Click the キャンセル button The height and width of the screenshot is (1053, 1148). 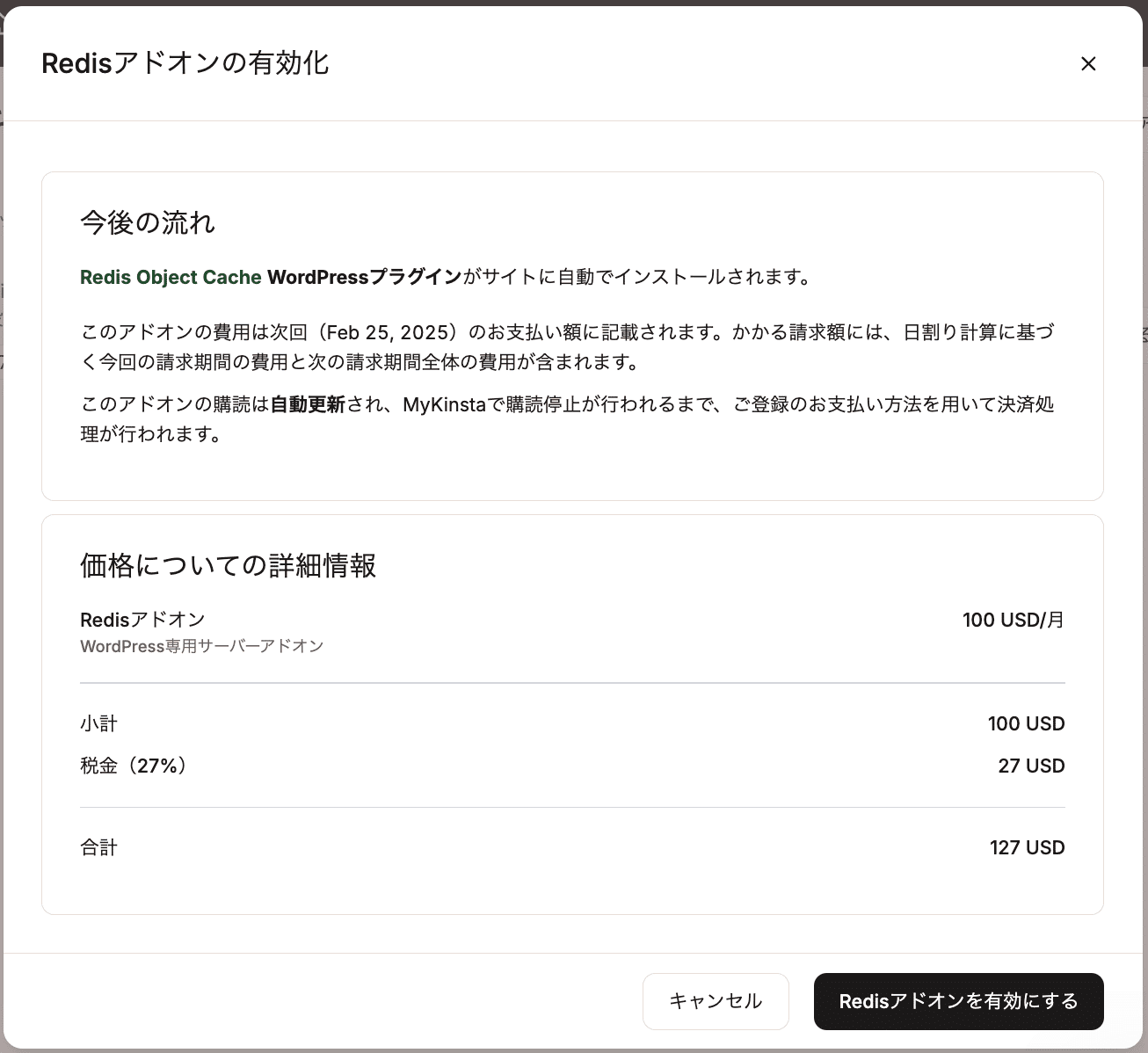click(x=716, y=1001)
